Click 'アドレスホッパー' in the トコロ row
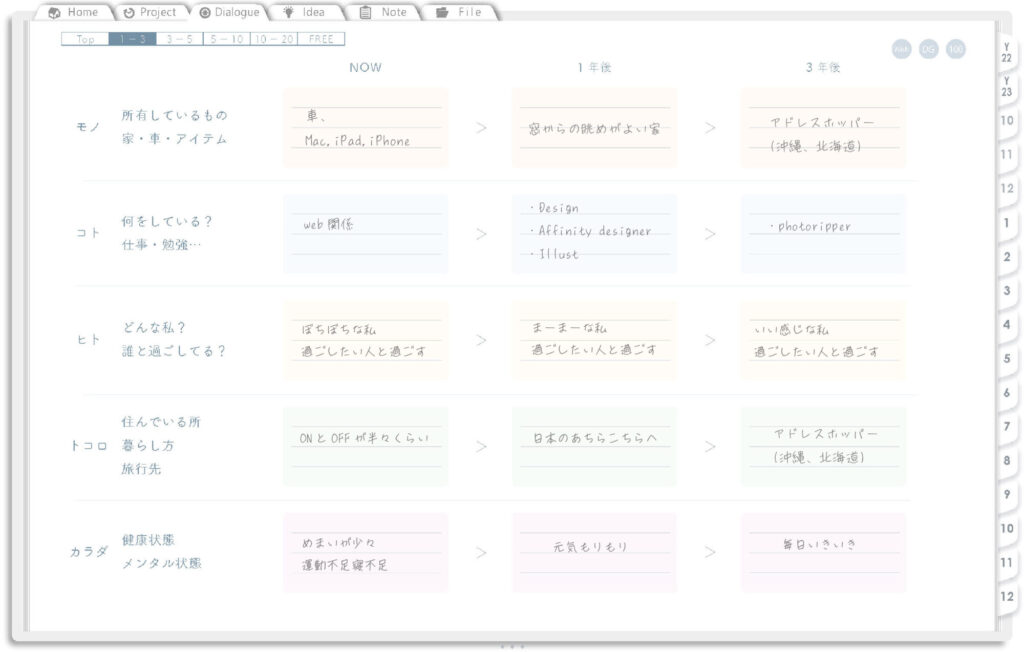The height and width of the screenshot is (652, 1024). pos(825,434)
